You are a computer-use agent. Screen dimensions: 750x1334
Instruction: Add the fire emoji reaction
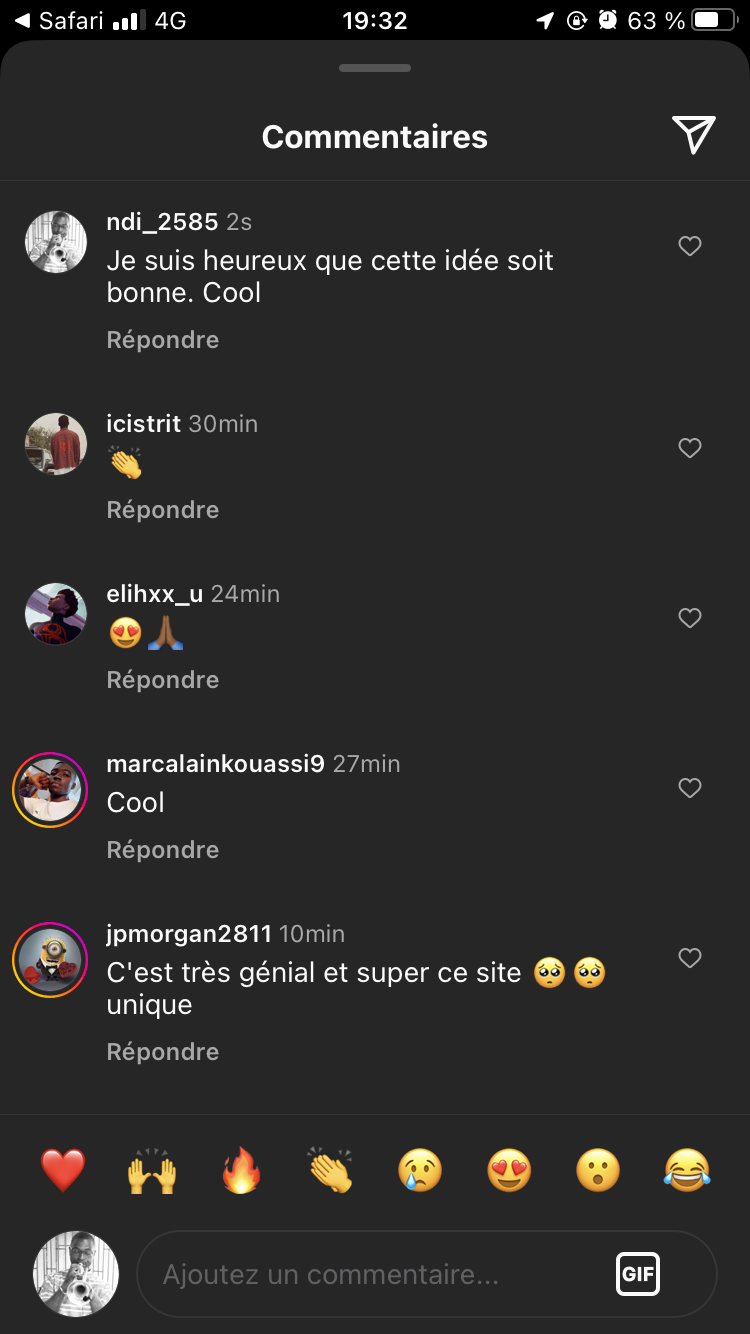(x=242, y=1170)
